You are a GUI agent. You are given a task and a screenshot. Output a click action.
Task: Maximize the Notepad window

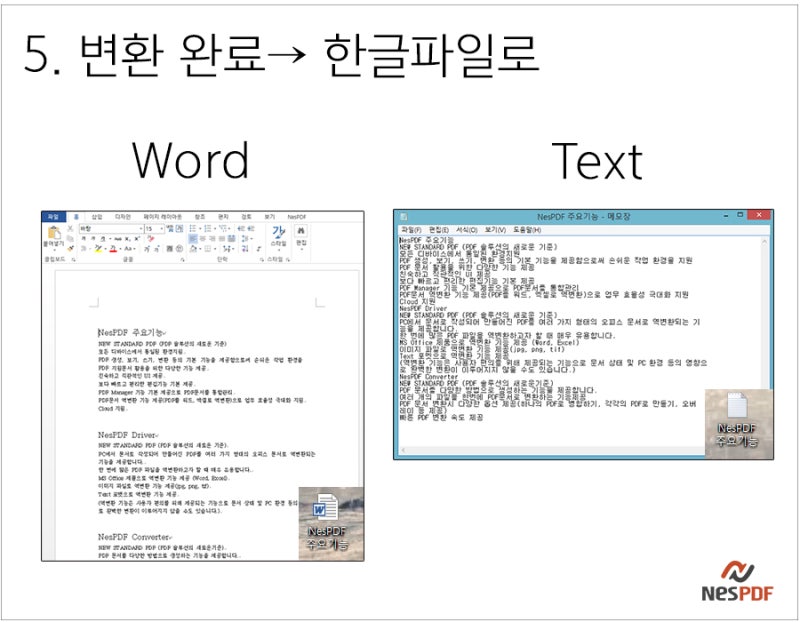740,215
